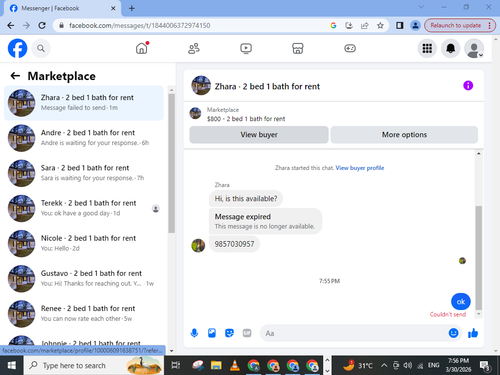The width and height of the screenshot is (500, 375).
Task: Open VLC from the taskbar
Action: [x=235, y=366]
